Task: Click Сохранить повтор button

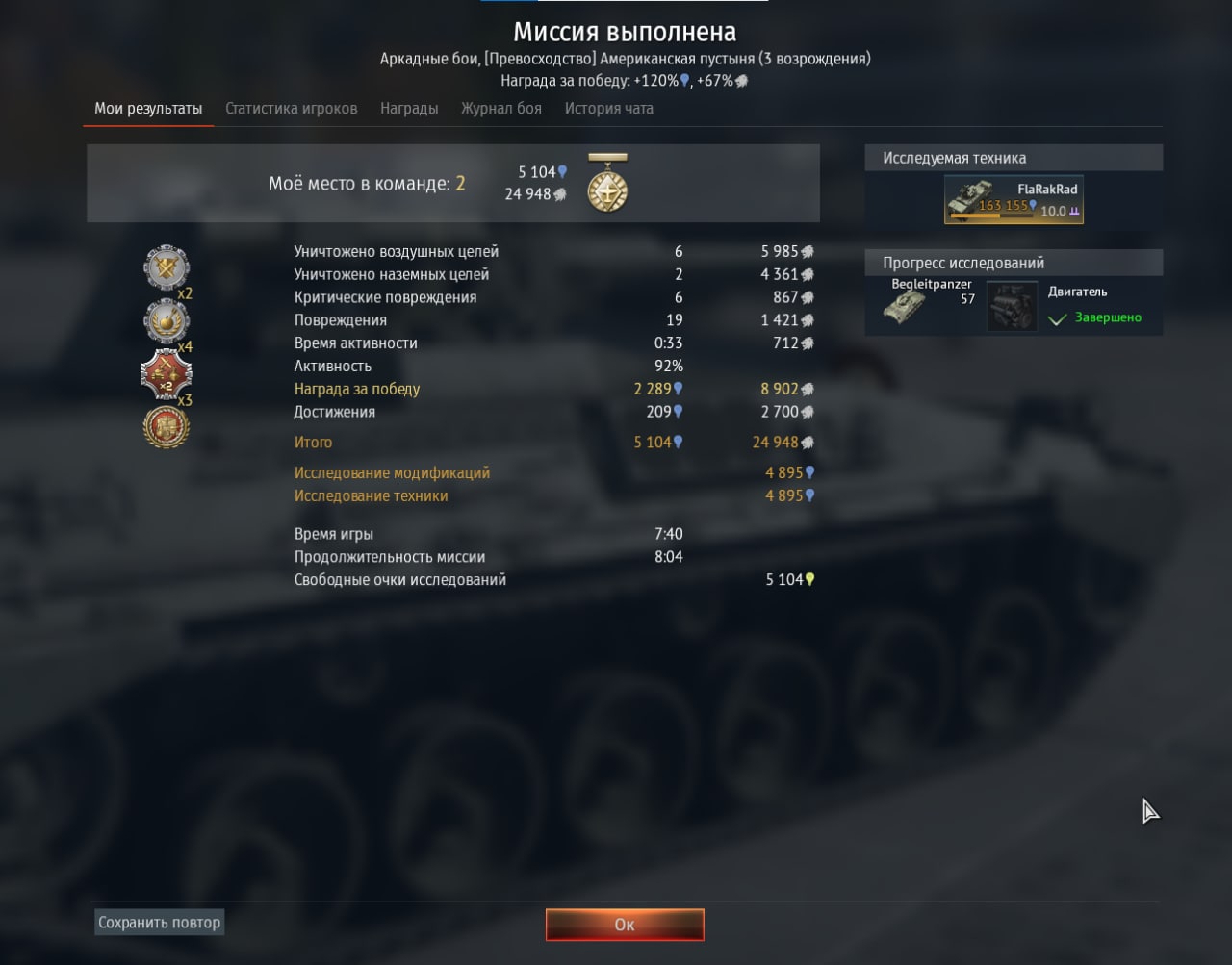Action: (160, 922)
